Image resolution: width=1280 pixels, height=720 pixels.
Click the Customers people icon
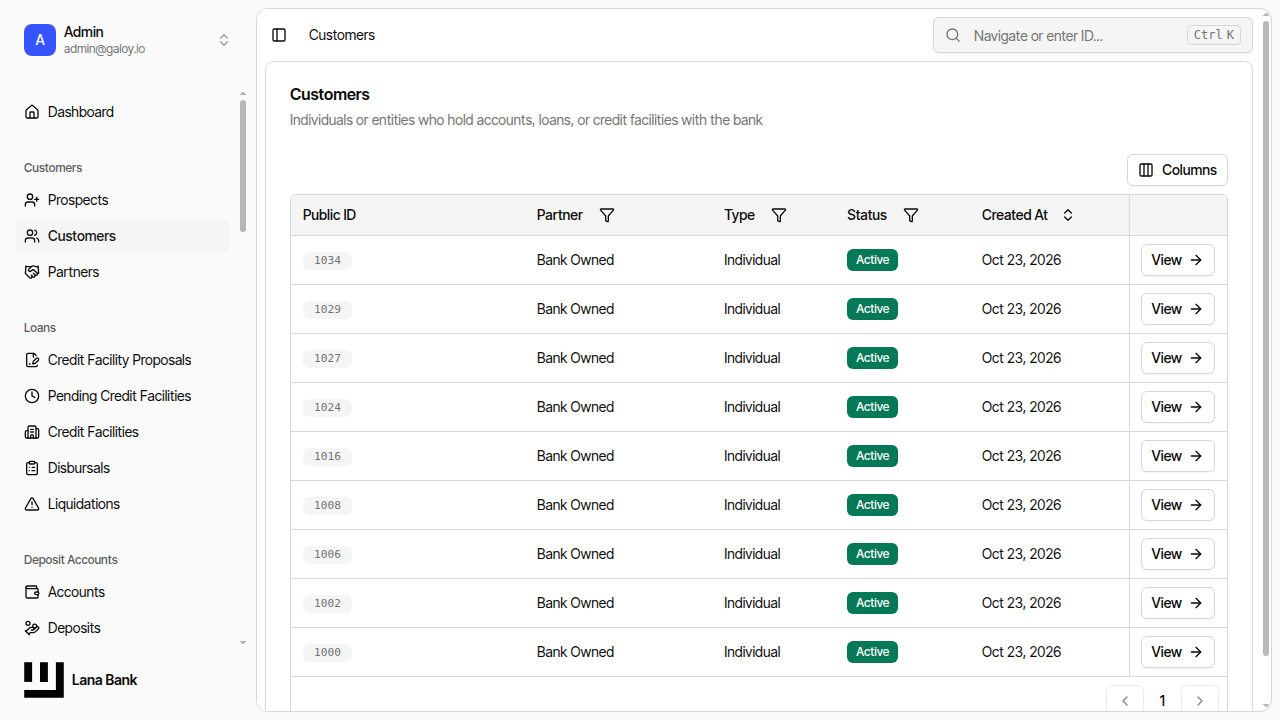coord(32,236)
